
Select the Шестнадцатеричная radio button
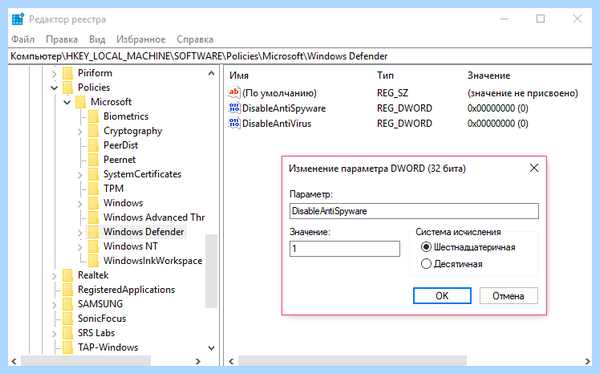click(x=426, y=247)
